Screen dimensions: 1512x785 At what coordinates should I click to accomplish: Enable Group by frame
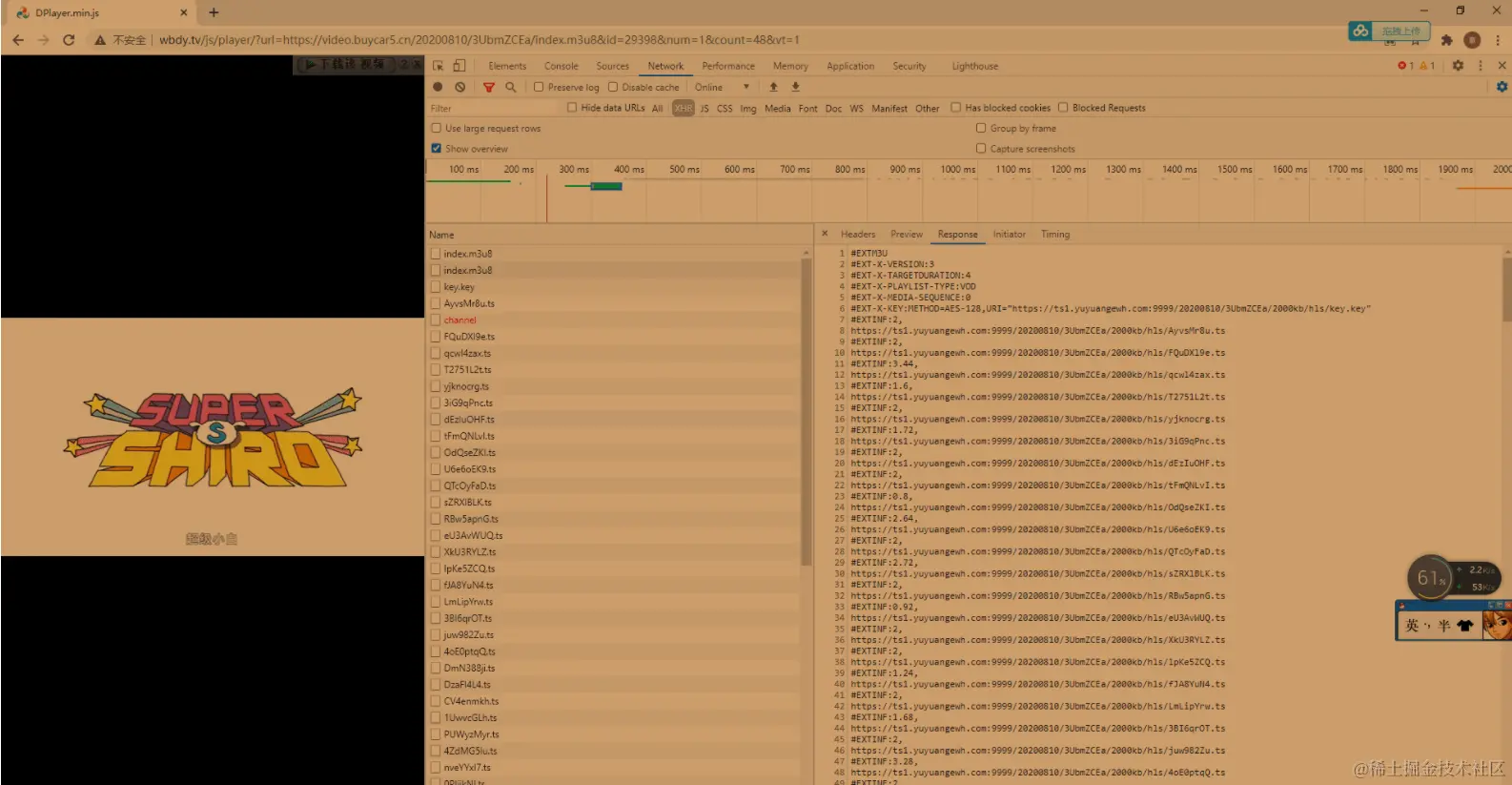tap(981, 128)
